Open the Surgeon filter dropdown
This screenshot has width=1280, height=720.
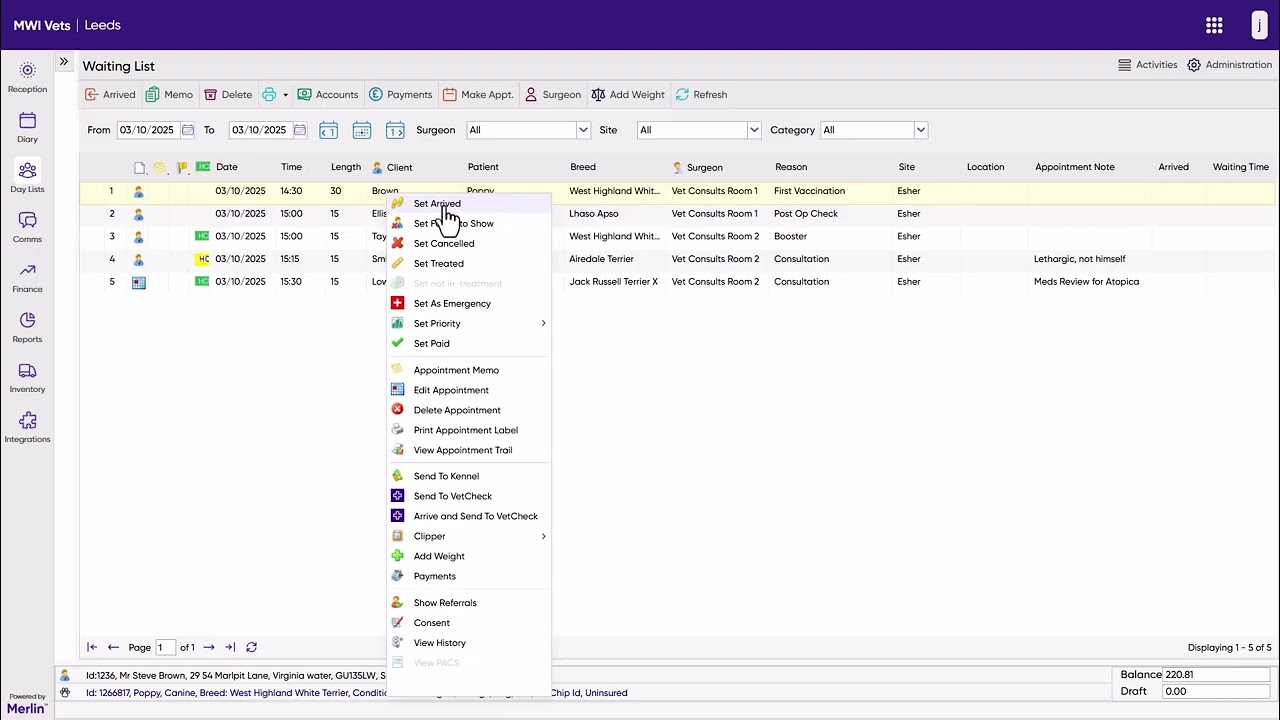pos(583,130)
